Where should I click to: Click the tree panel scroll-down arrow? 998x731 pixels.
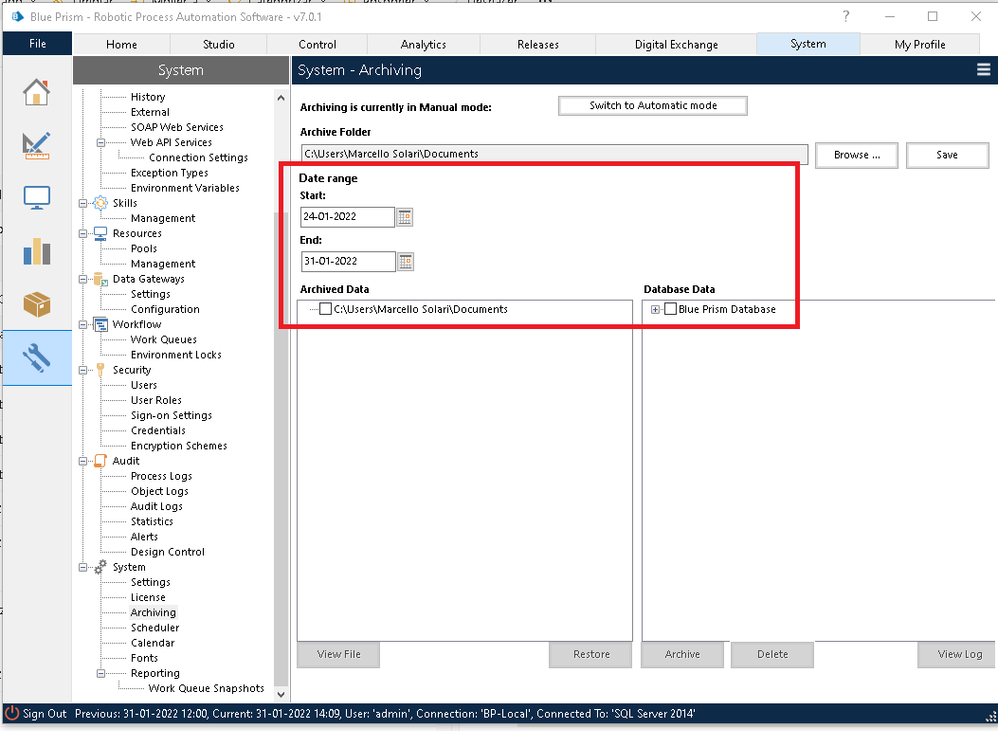281,695
